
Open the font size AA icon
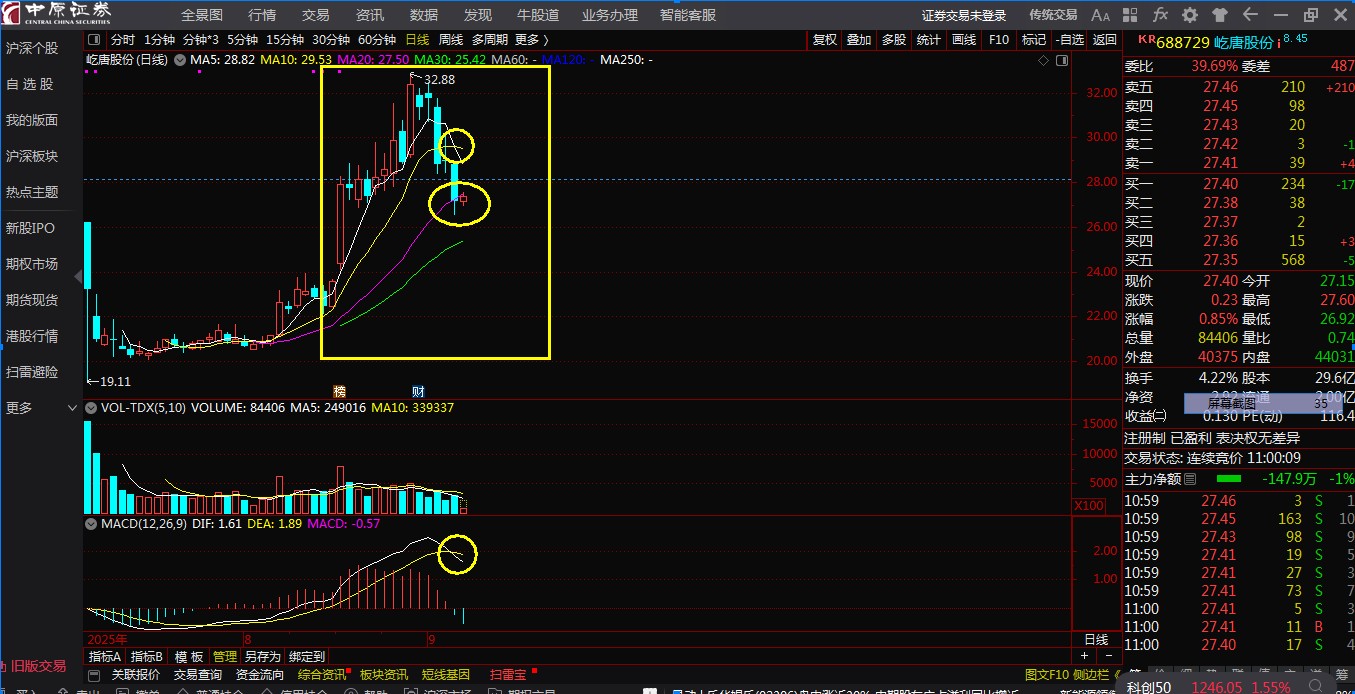click(1100, 15)
